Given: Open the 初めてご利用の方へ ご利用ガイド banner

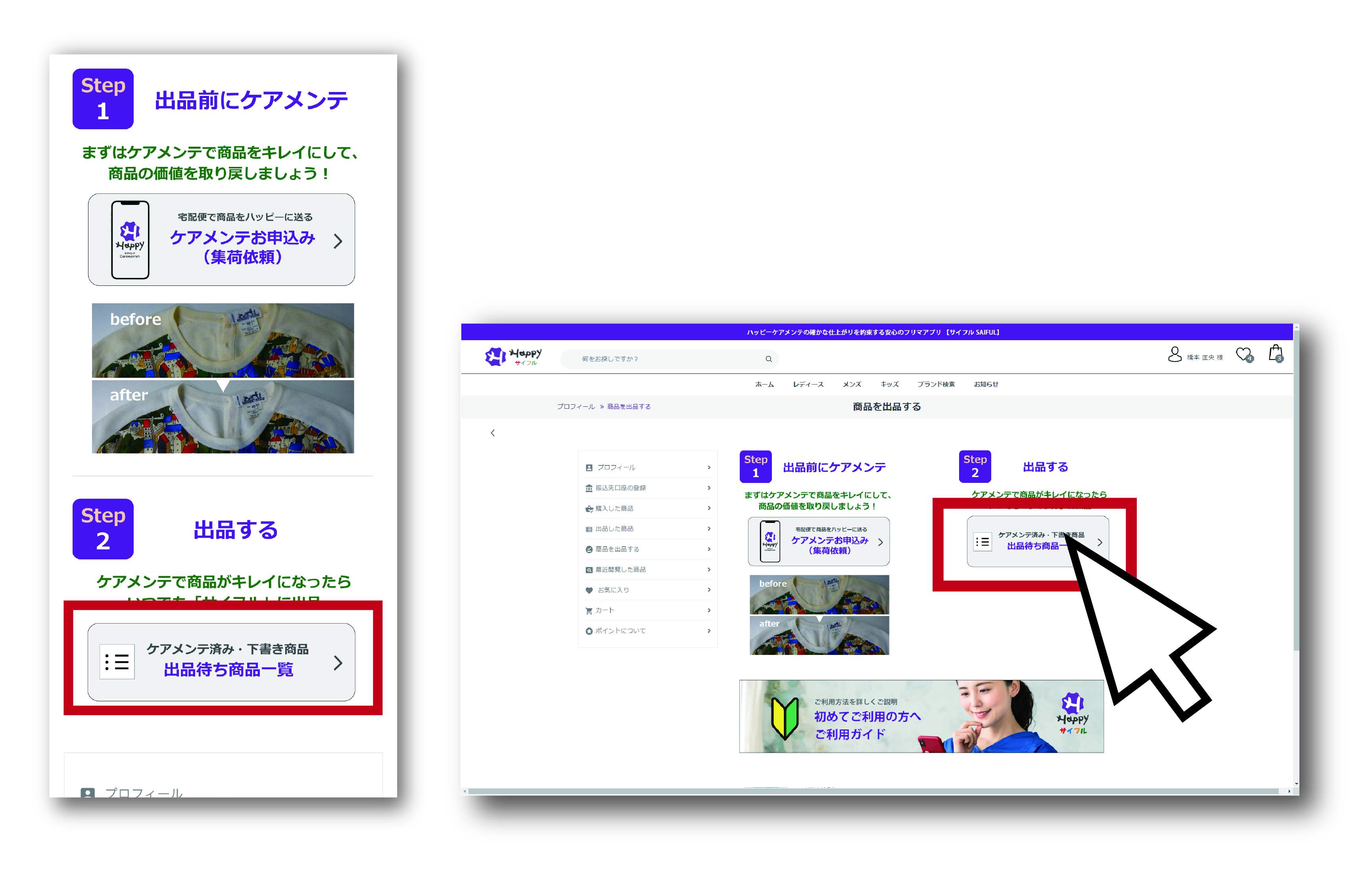Looking at the screenshot, I should click(921, 716).
